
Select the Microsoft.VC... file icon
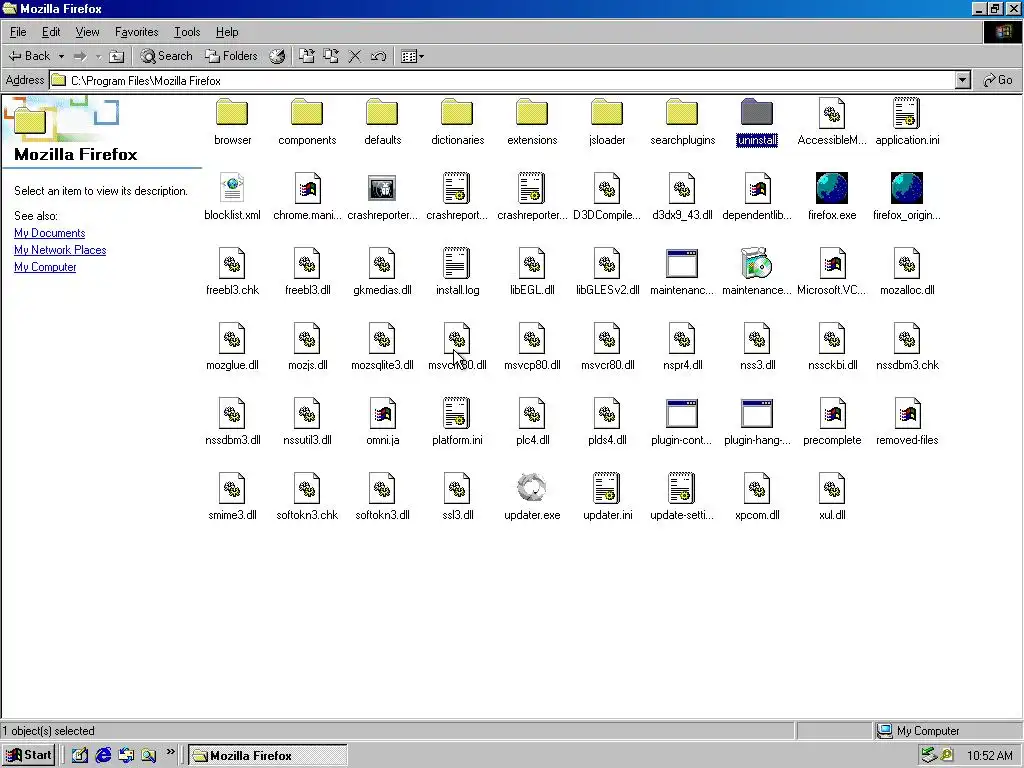[x=831, y=263]
